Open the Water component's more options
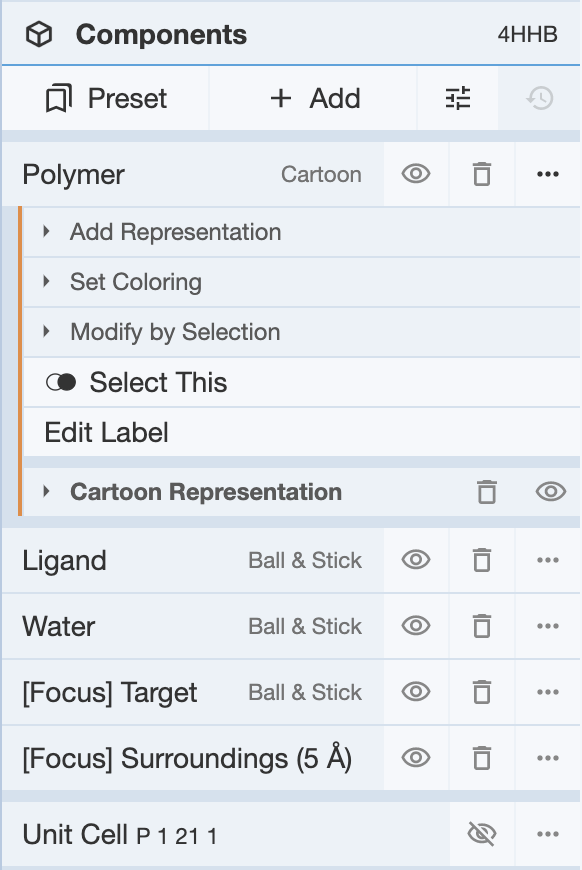Image resolution: width=582 pixels, height=870 pixels. click(x=548, y=625)
